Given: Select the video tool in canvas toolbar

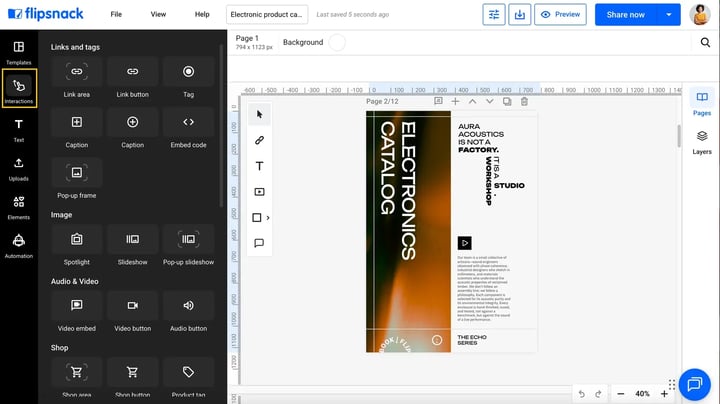Looking at the screenshot, I should click(259, 191).
